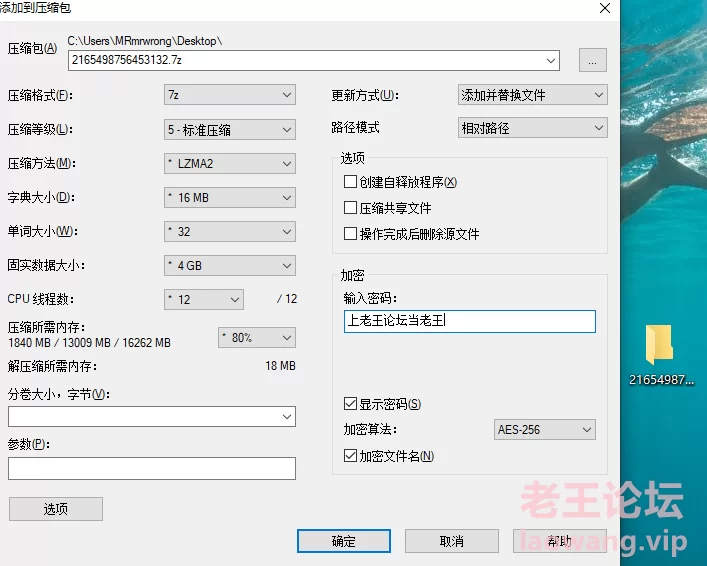Open the 压缩方法 dropdown showing LZMA2
This screenshot has height=566, width=707.
(230, 164)
